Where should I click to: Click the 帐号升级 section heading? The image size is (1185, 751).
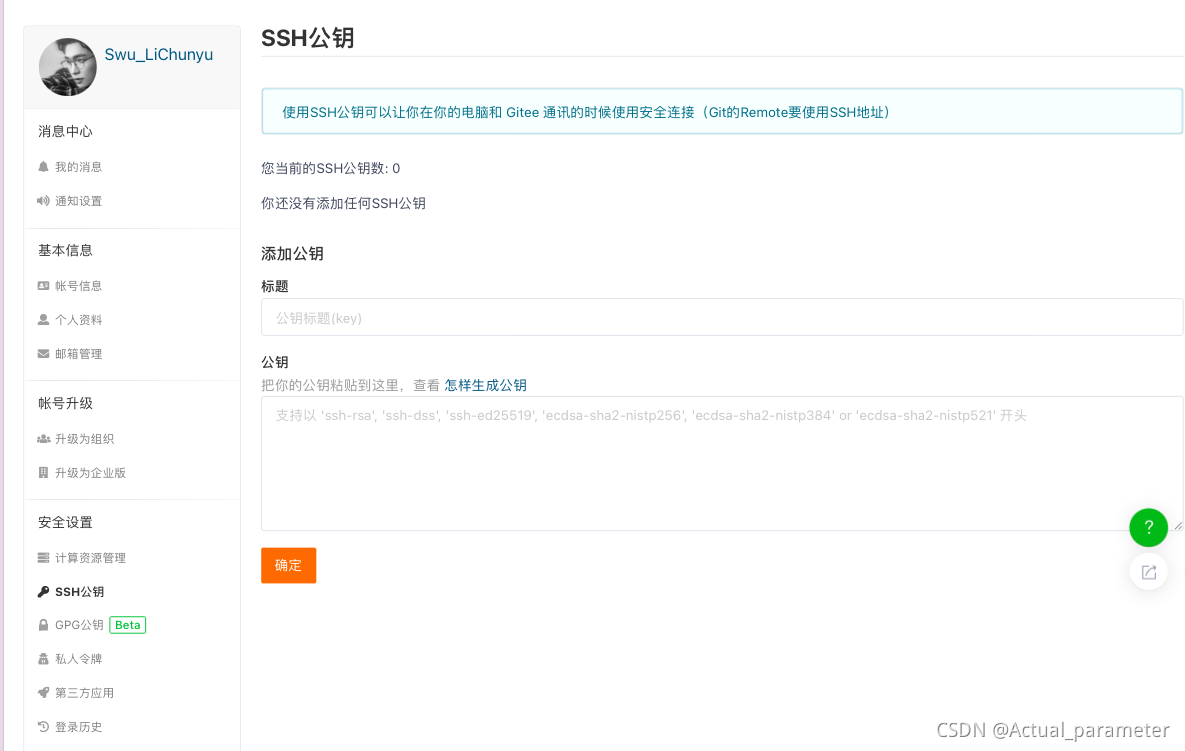[65, 403]
